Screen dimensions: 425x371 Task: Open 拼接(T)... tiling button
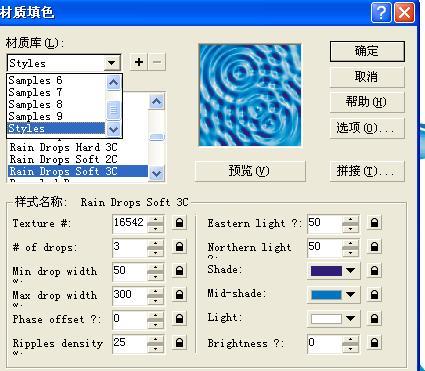click(x=367, y=171)
